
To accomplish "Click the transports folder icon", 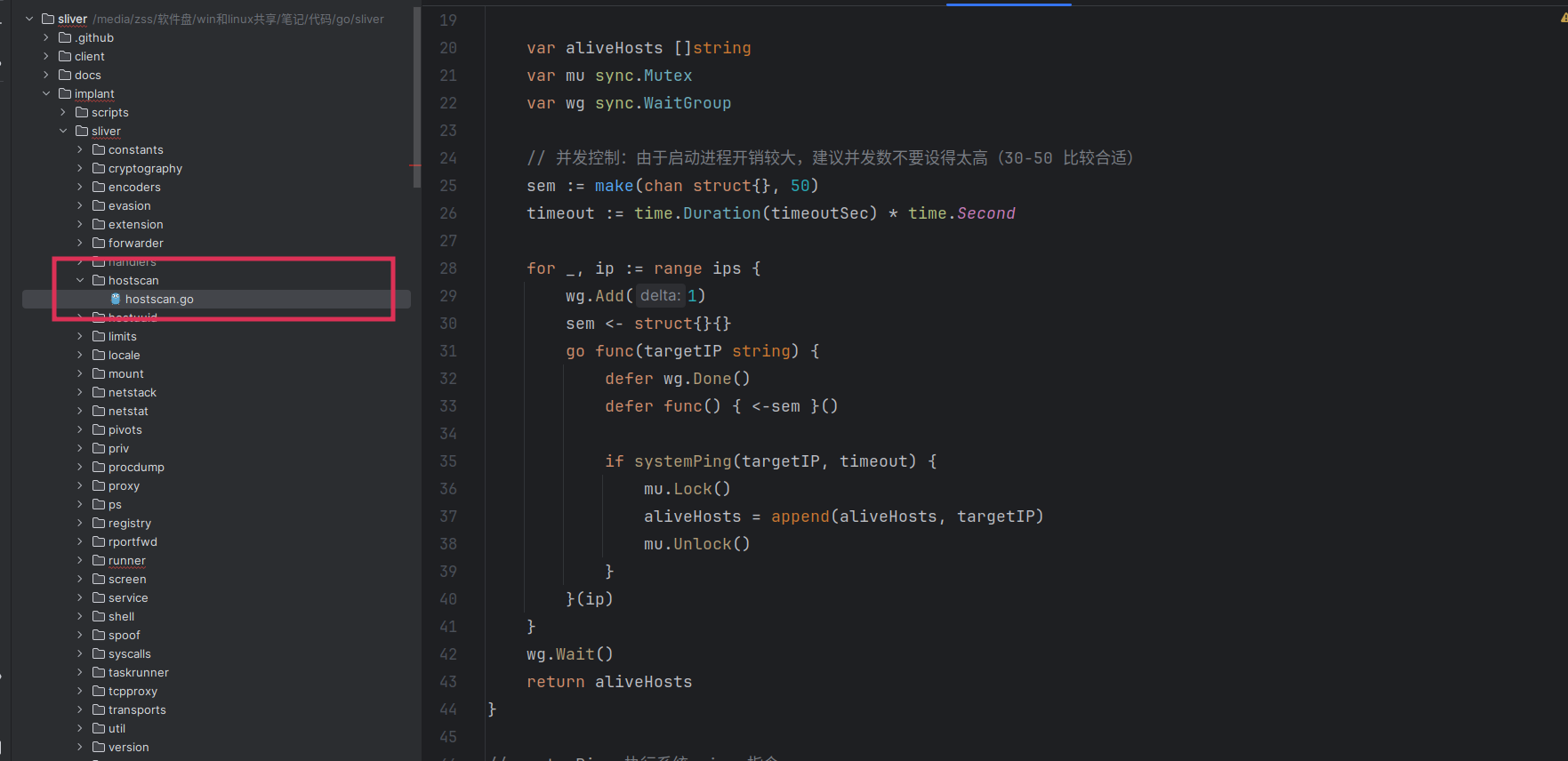I will coord(99,709).
